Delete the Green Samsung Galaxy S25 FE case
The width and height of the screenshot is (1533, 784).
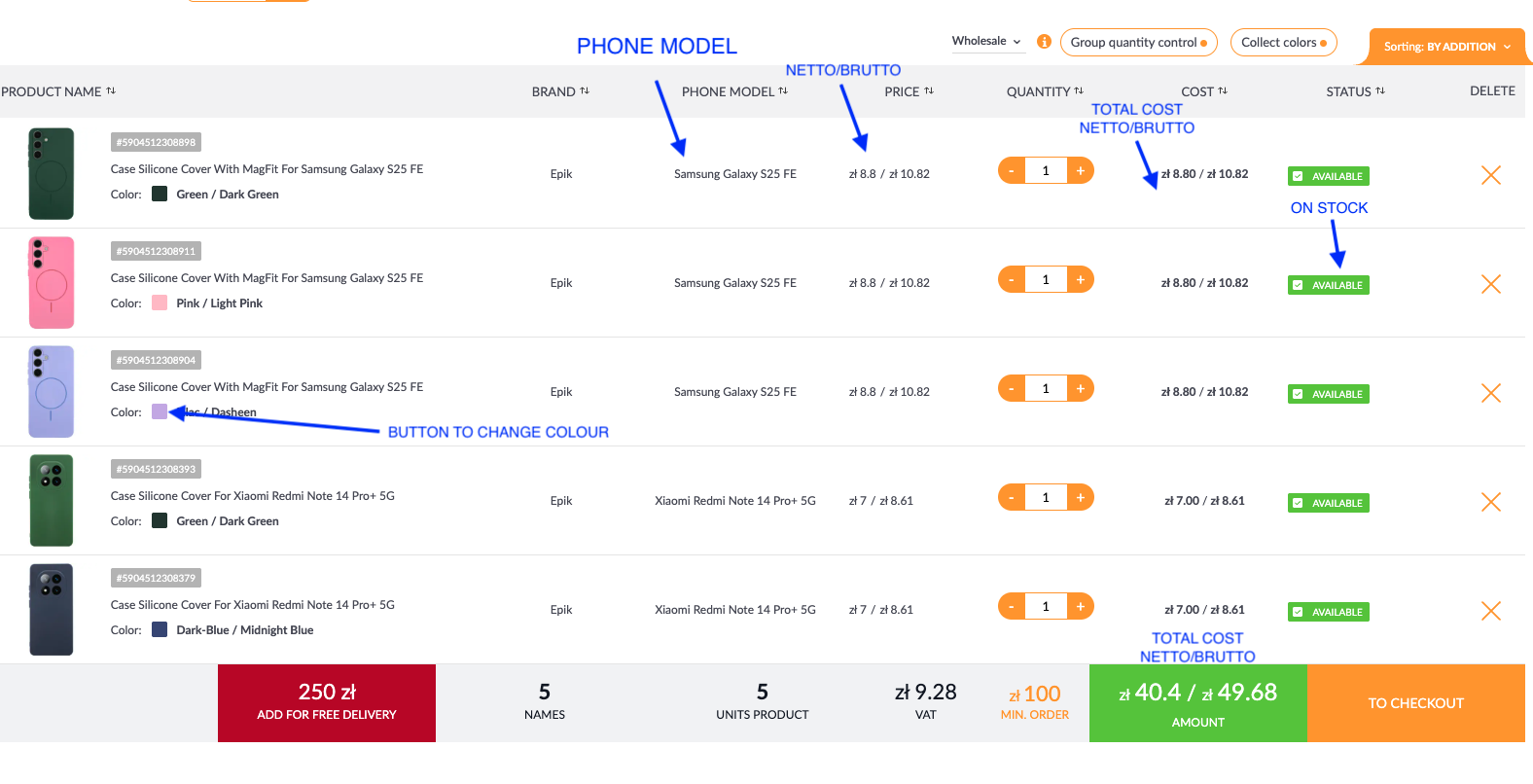(x=1490, y=175)
